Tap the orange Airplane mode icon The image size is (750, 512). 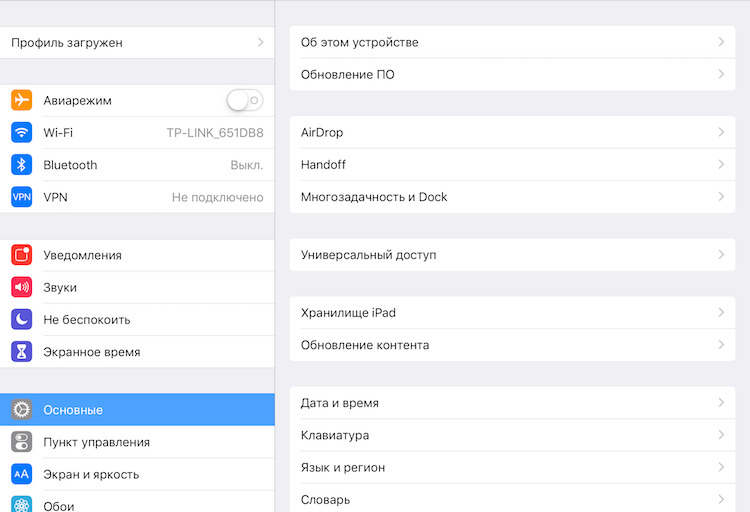point(22,100)
